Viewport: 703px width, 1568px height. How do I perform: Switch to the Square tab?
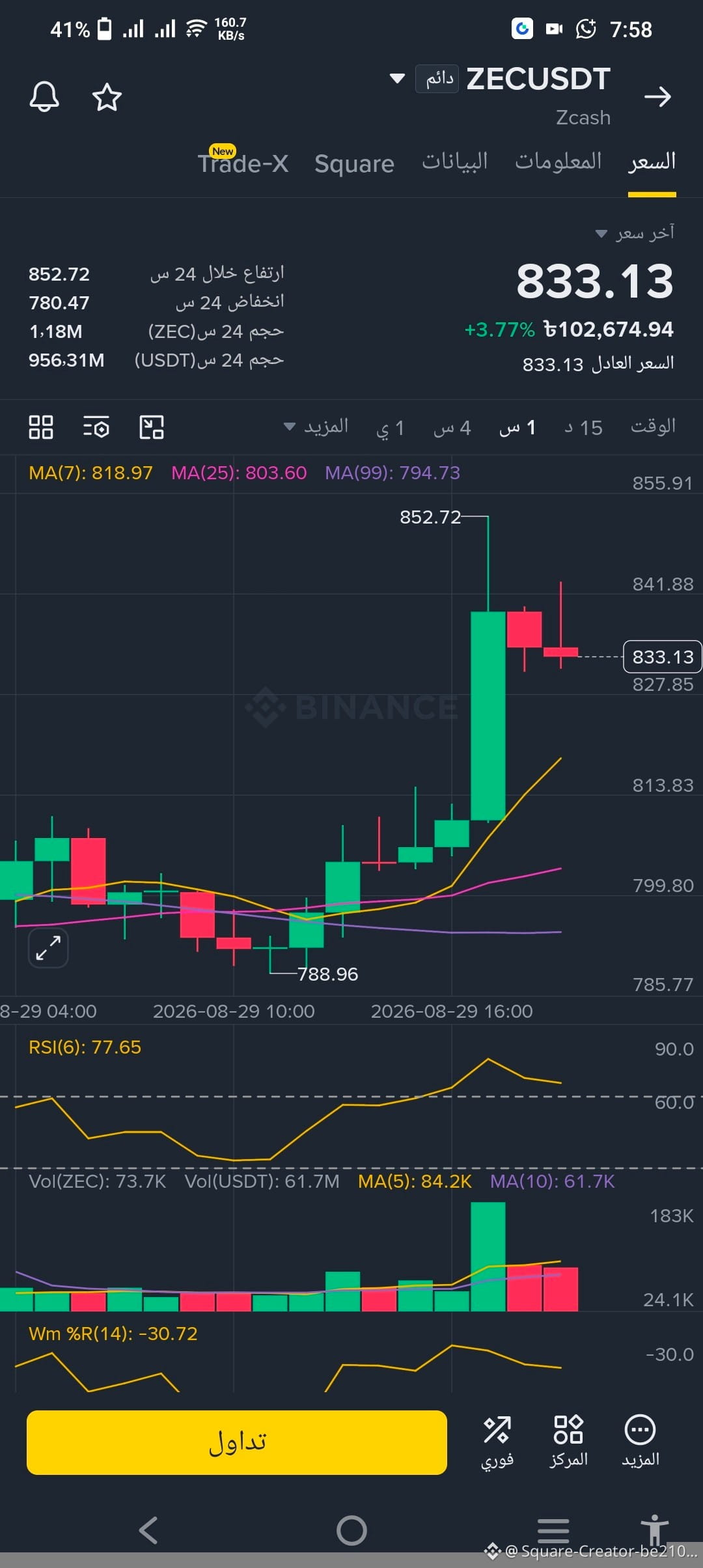[354, 163]
